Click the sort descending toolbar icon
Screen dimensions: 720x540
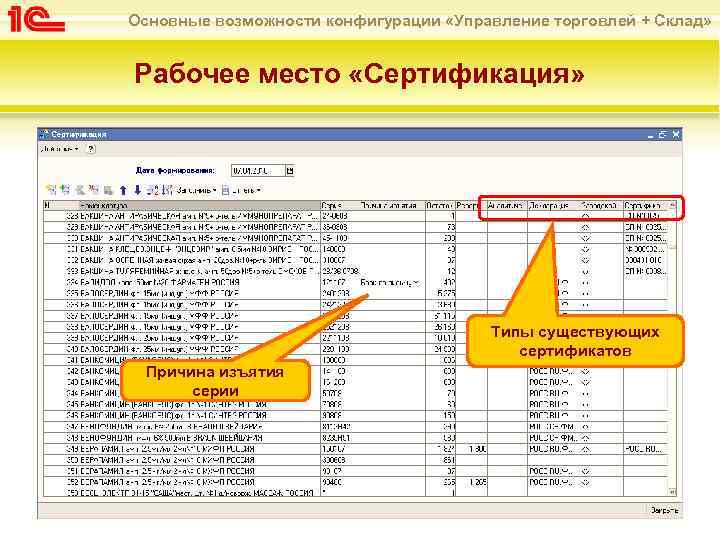point(167,190)
